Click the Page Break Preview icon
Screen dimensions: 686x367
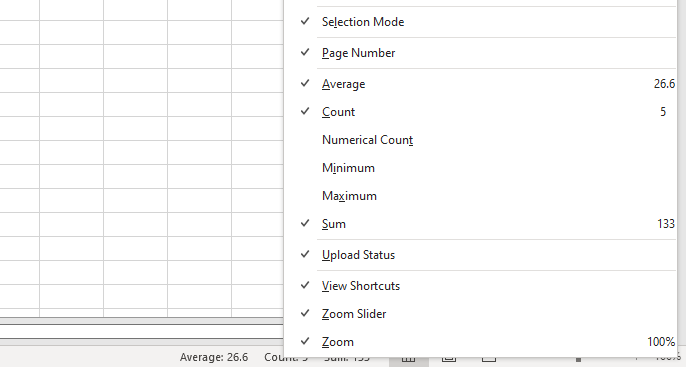tap(489, 359)
